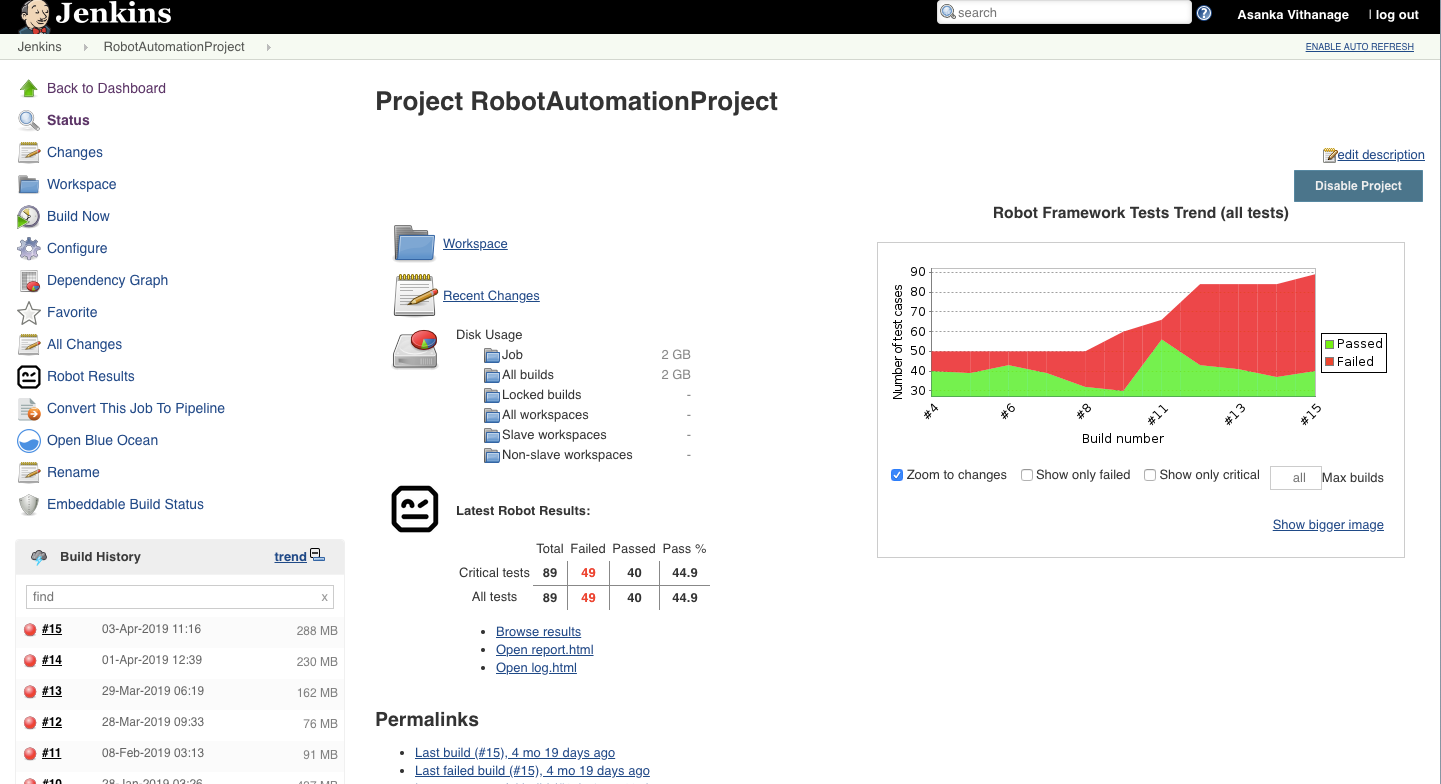
Task: Open Blue Ocean from the sidebar
Action: click(x=102, y=440)
